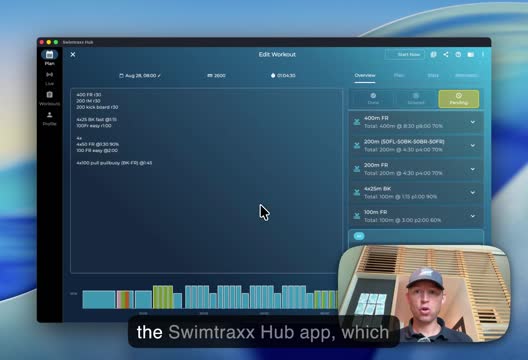Screen dimensions: 528x360
Task: Click the '4x25 BK fast' line
Action: 96,120
